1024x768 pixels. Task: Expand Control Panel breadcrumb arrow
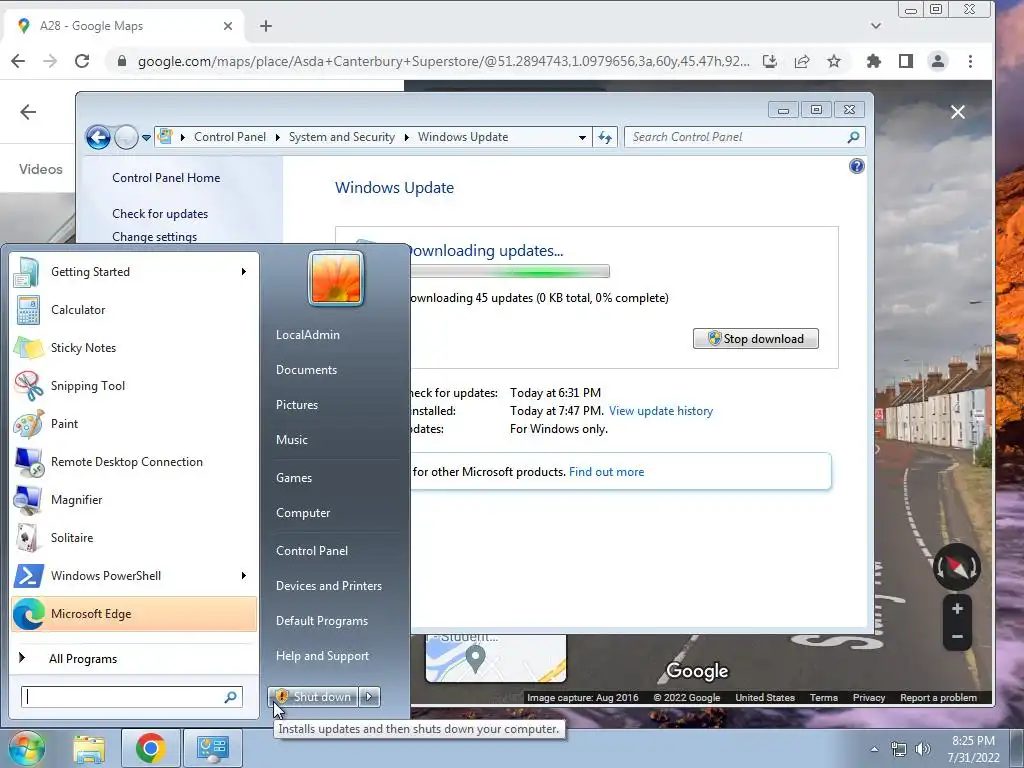pos(278,137)
